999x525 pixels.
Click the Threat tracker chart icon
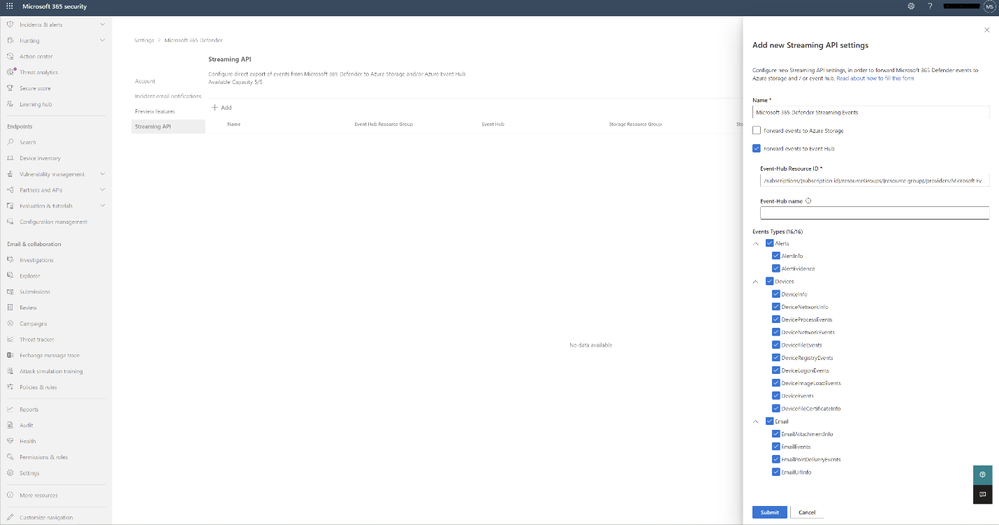(10, 340)
